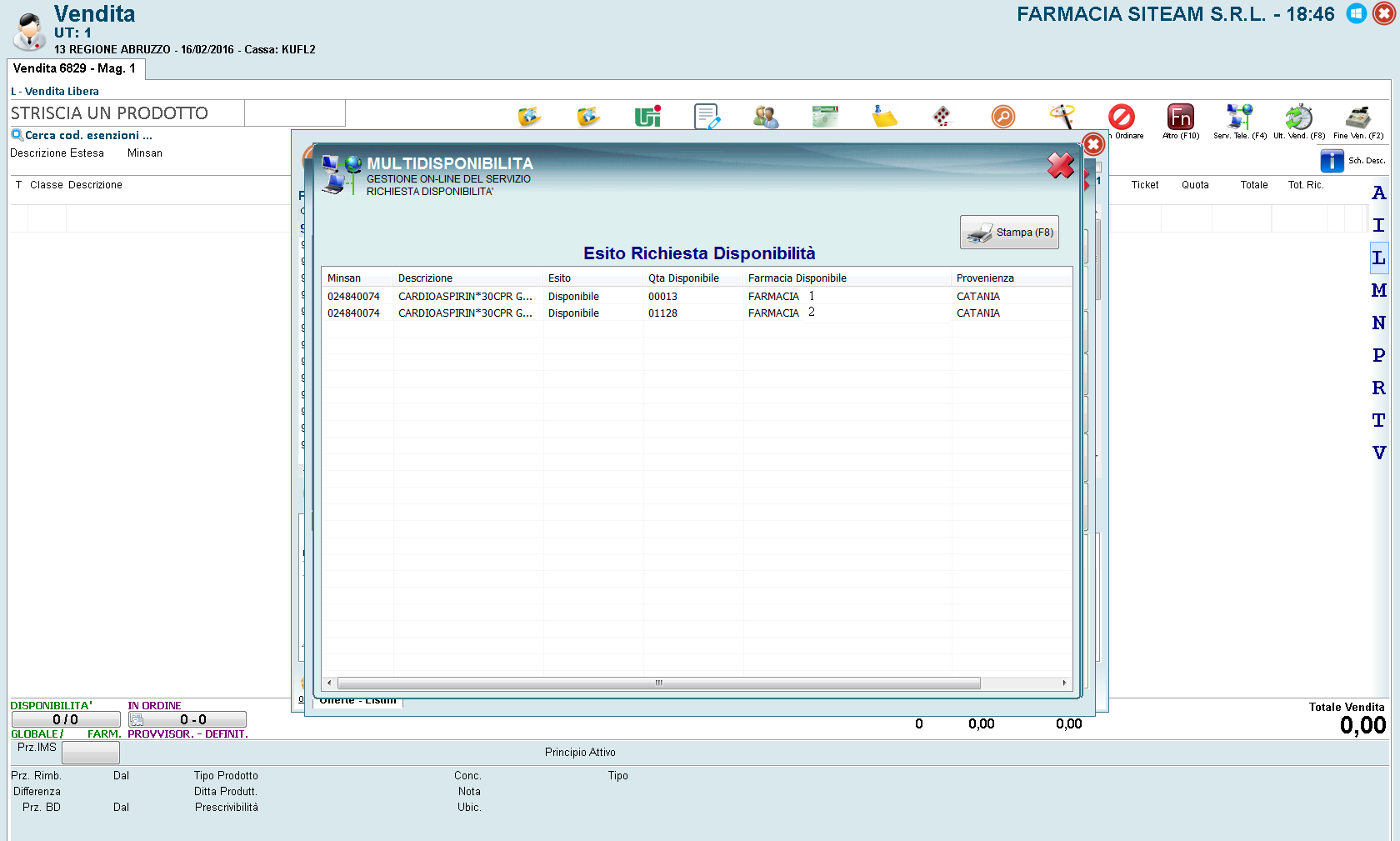Screen dimensions: 1400x841
Task: Open the yellow pinned note icon
Action: coord(884,117)
